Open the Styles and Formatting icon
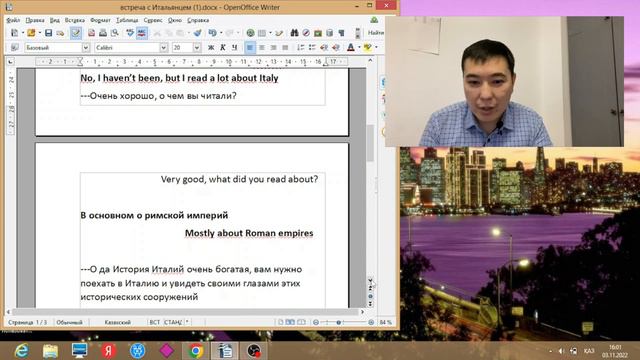 coord(14,48)
